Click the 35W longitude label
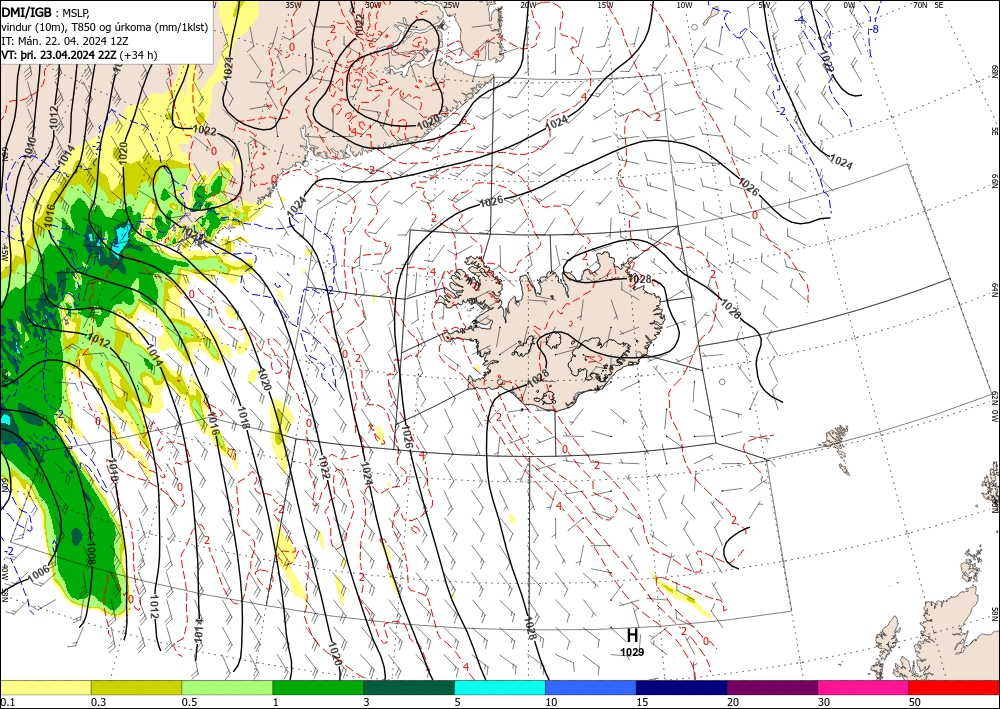This screenshot has width=1000, height=709. pos(293,5)
